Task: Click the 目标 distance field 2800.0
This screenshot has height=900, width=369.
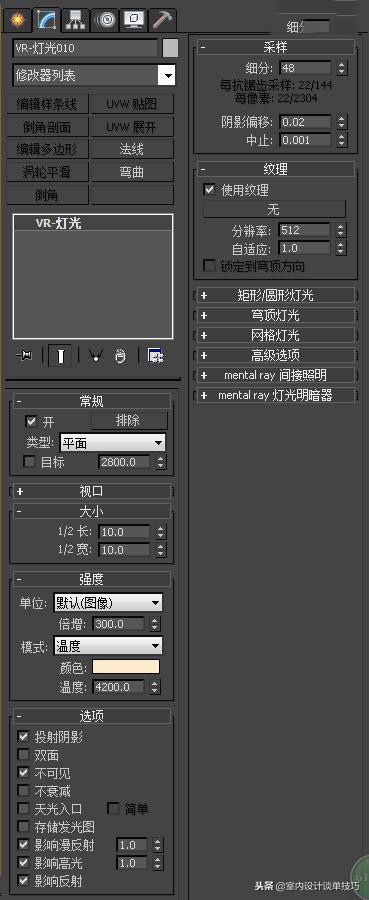Action: click(x=125, y=462)
